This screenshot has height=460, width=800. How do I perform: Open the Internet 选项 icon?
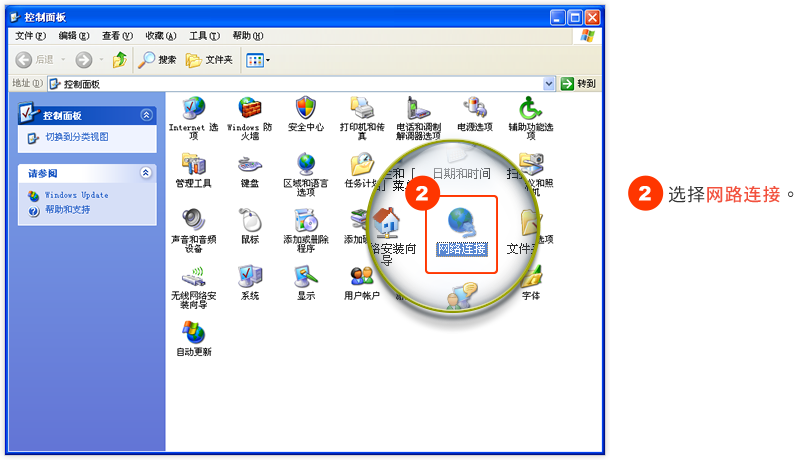193,108
